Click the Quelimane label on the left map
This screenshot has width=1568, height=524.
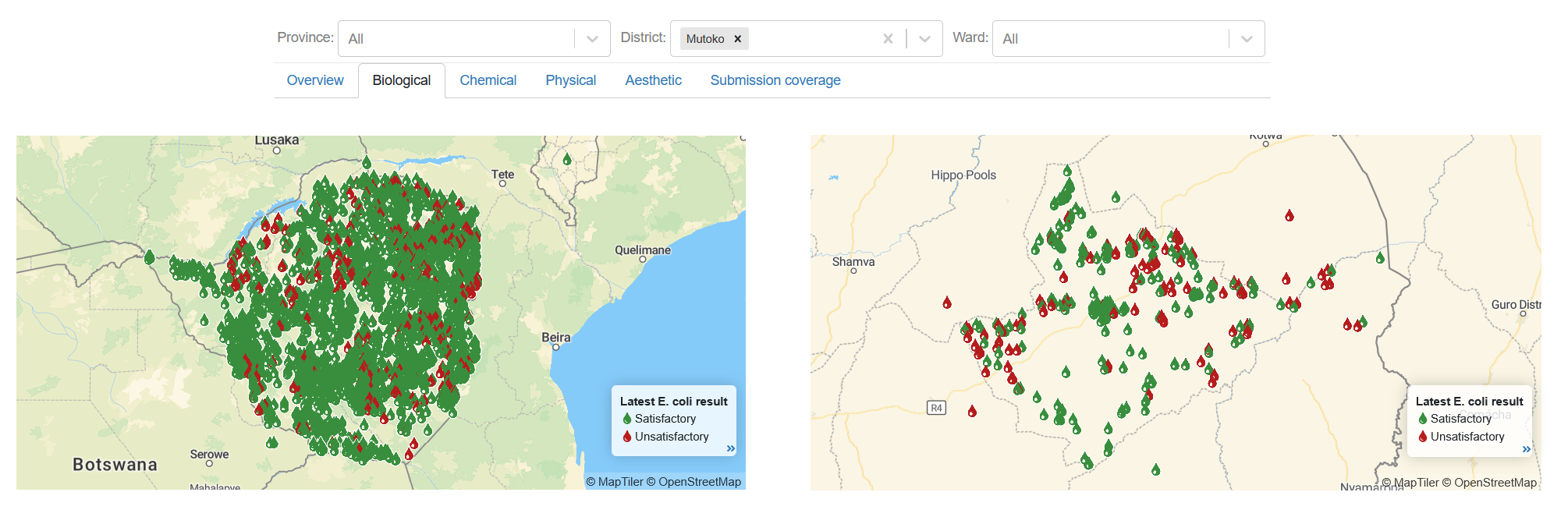pos(643,250)
